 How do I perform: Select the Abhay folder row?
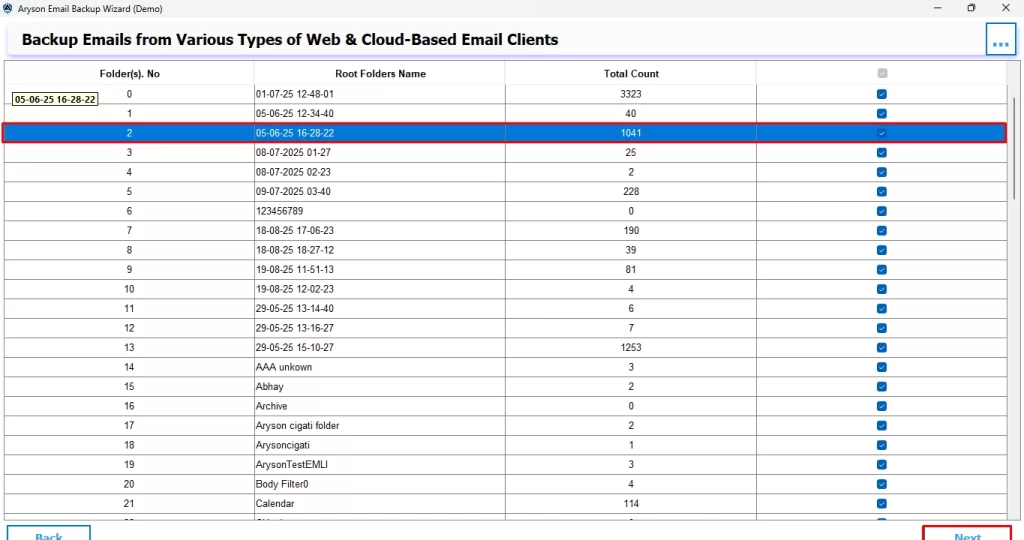tap(380, 387)
